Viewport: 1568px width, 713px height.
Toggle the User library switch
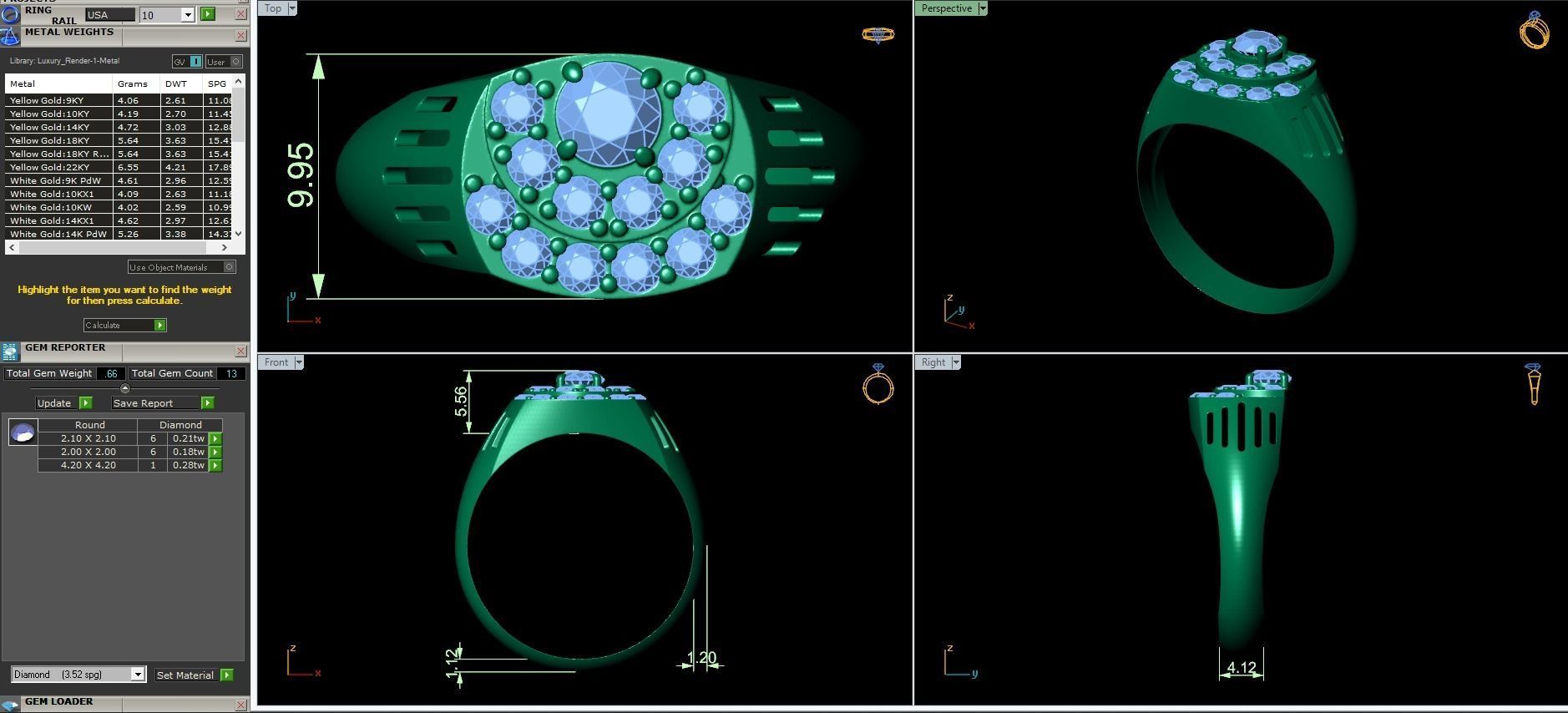click(x=224, y=61)
